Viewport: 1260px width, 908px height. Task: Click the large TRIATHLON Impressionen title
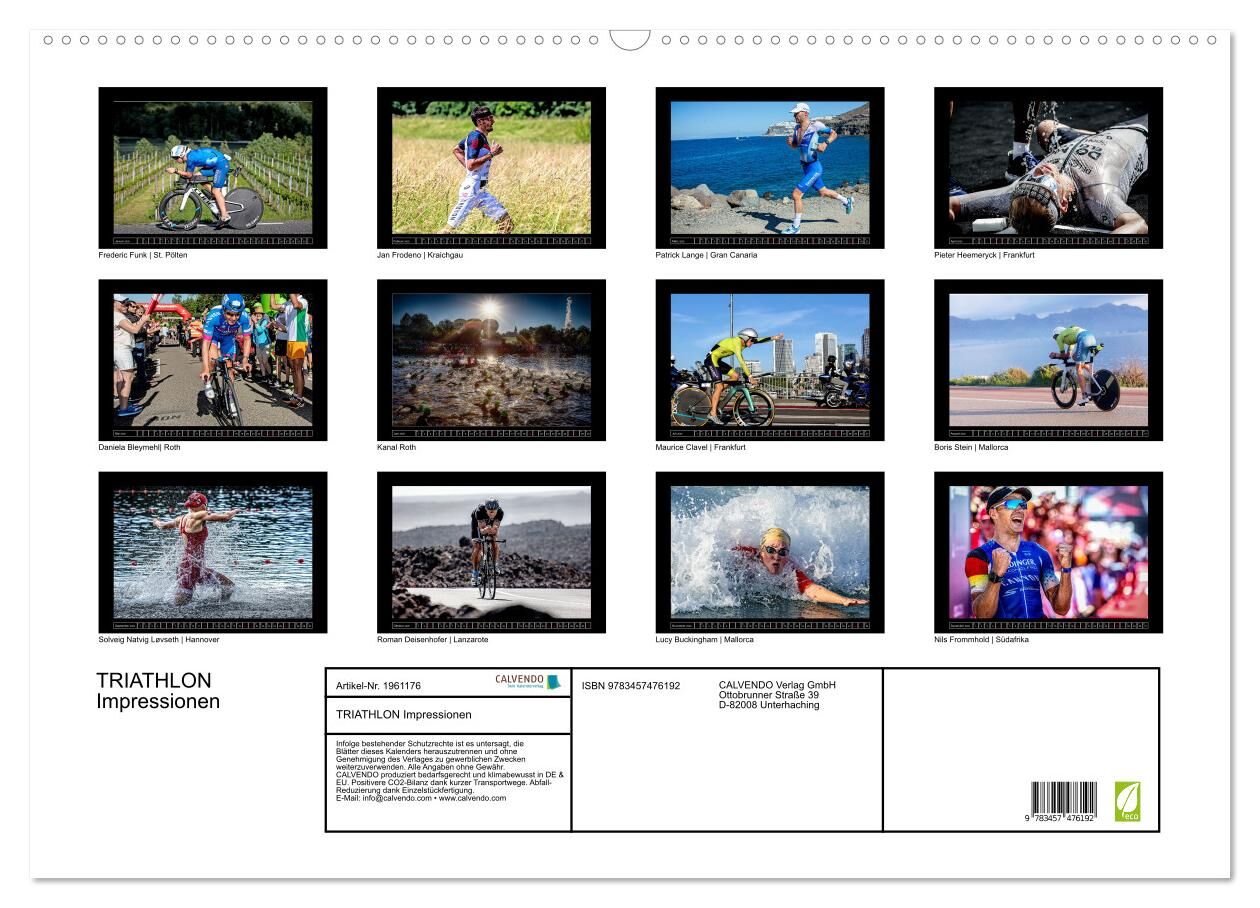[158, 691]
